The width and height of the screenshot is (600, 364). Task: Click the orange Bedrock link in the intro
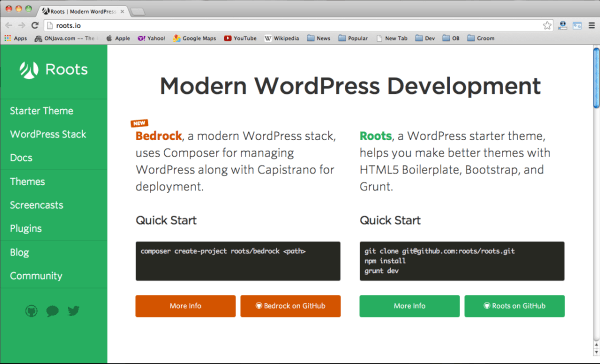pyautogui.click(x=158, y=136)
